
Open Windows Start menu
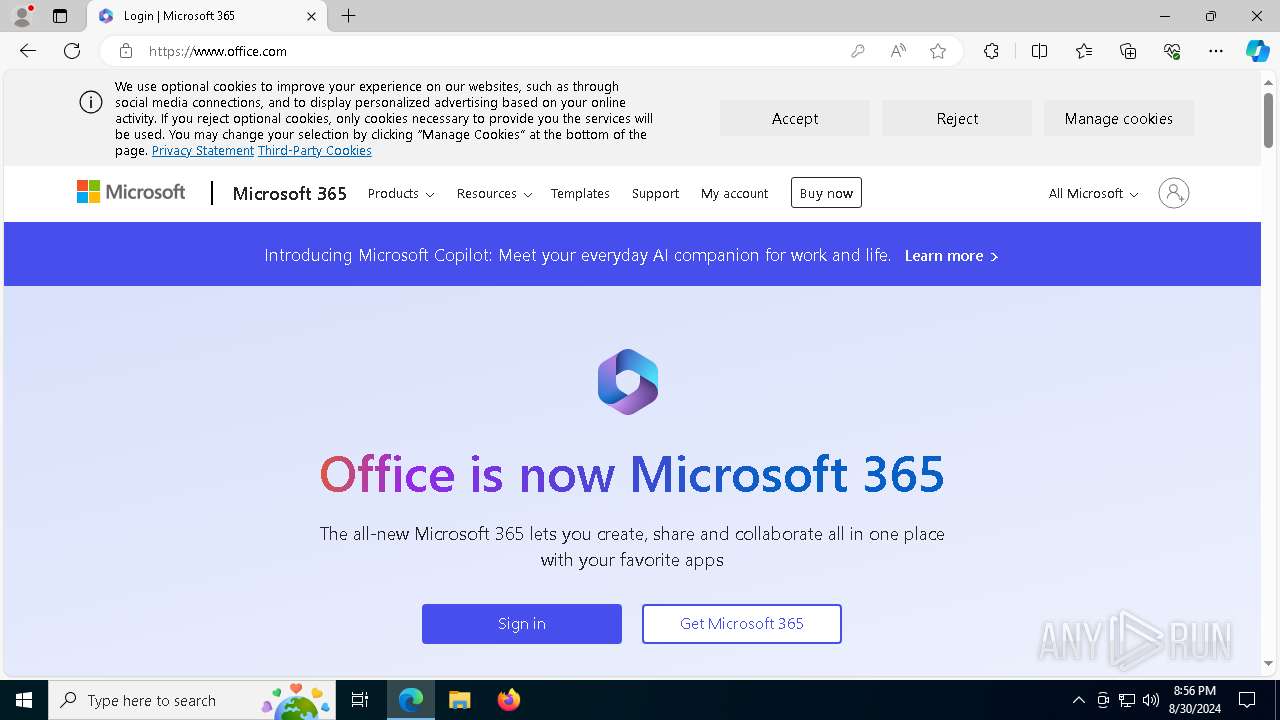tap(24, 700)
